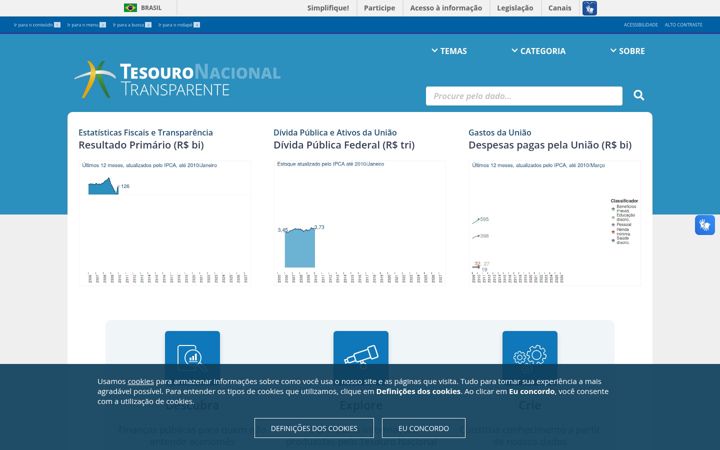Click the Despesas pagas line chart
Screen dimensions: 720x450
[x=555, y=223]
